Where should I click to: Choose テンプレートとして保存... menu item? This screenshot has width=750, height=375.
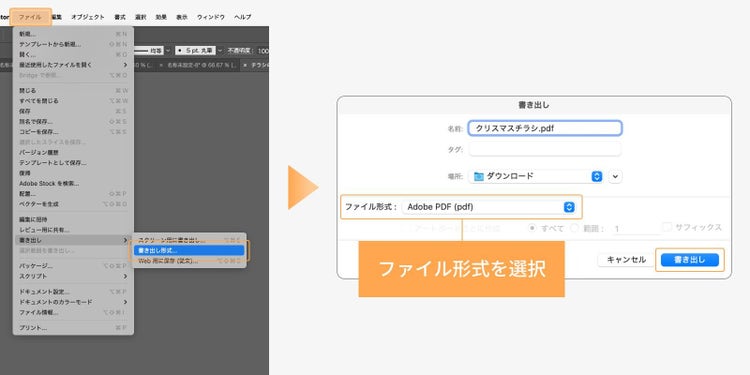[x=73, y=163]
